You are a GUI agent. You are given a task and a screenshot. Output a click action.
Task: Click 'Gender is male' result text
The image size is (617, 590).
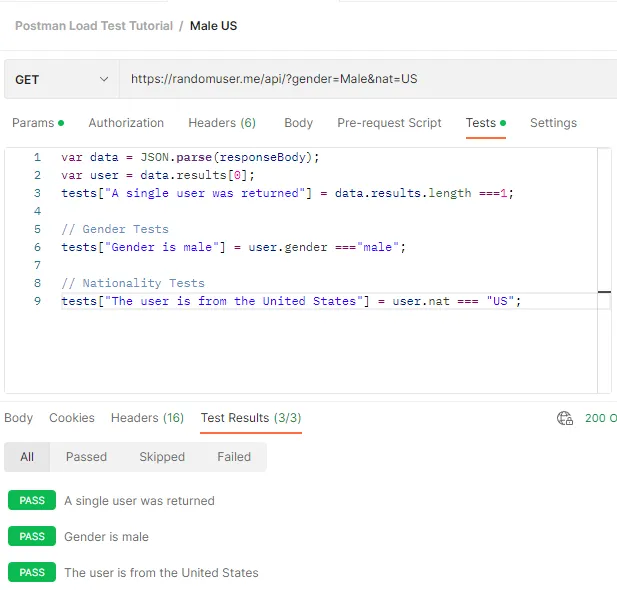coord(106,536)
